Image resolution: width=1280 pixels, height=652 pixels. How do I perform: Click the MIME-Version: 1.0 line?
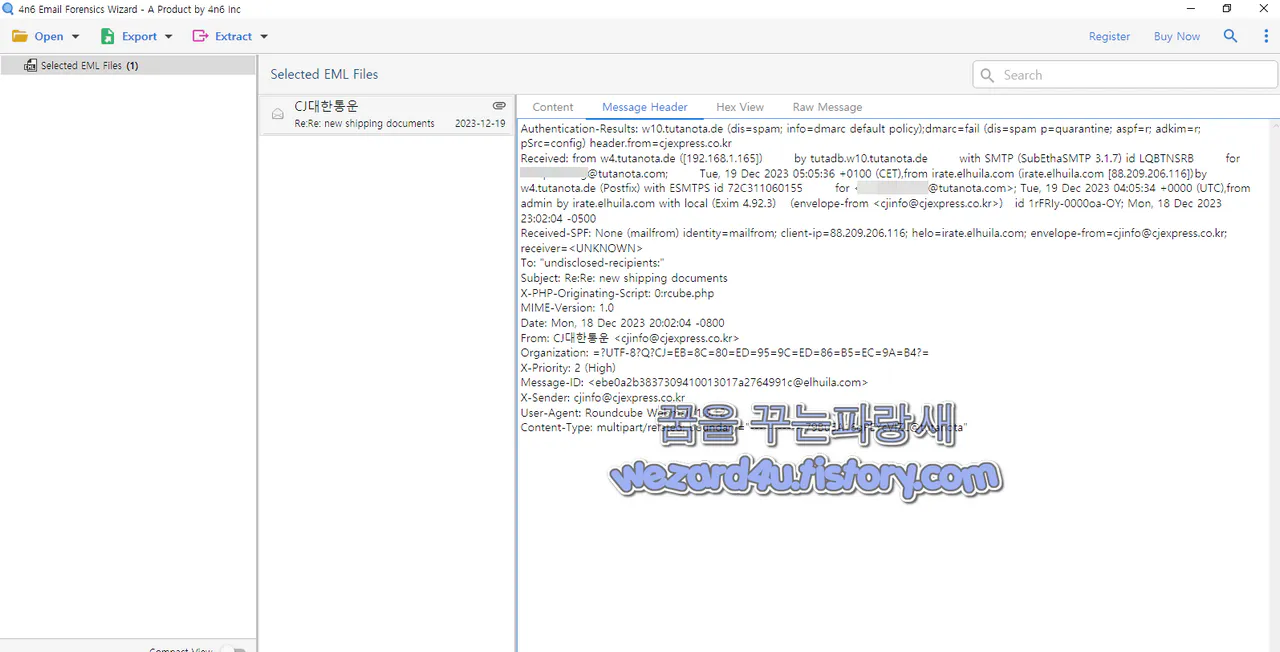pyautogui.click(x=567, y=308)
